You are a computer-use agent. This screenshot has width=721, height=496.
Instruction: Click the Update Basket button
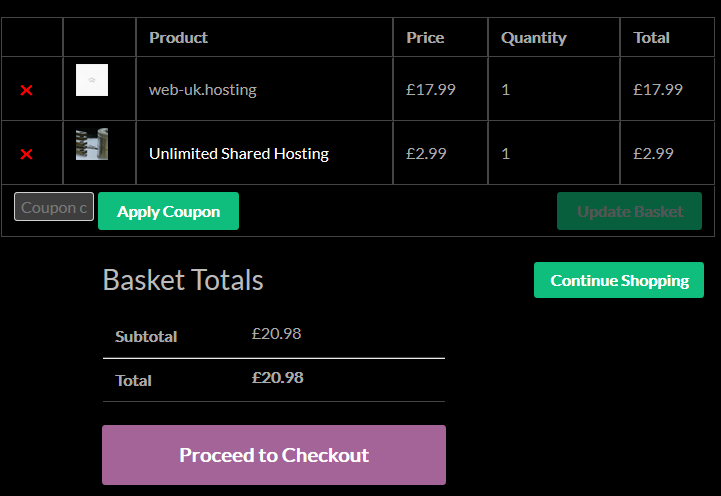[629, 211]
